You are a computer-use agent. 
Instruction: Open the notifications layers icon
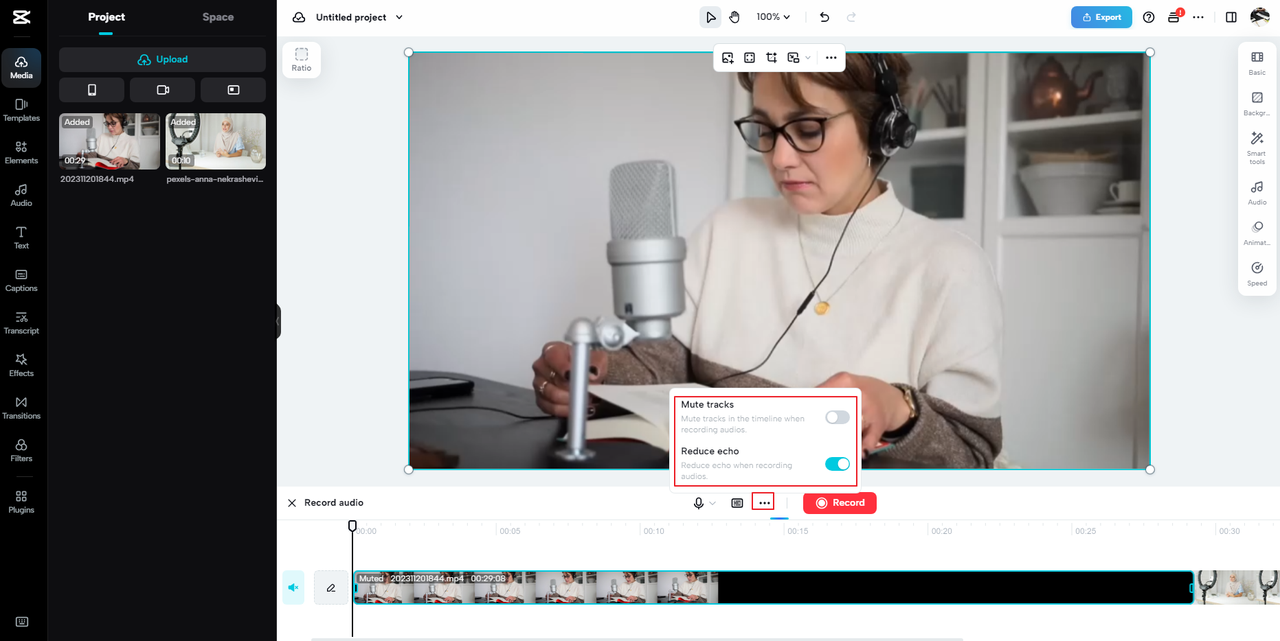pyautogui.click(x=1175, y=17)
